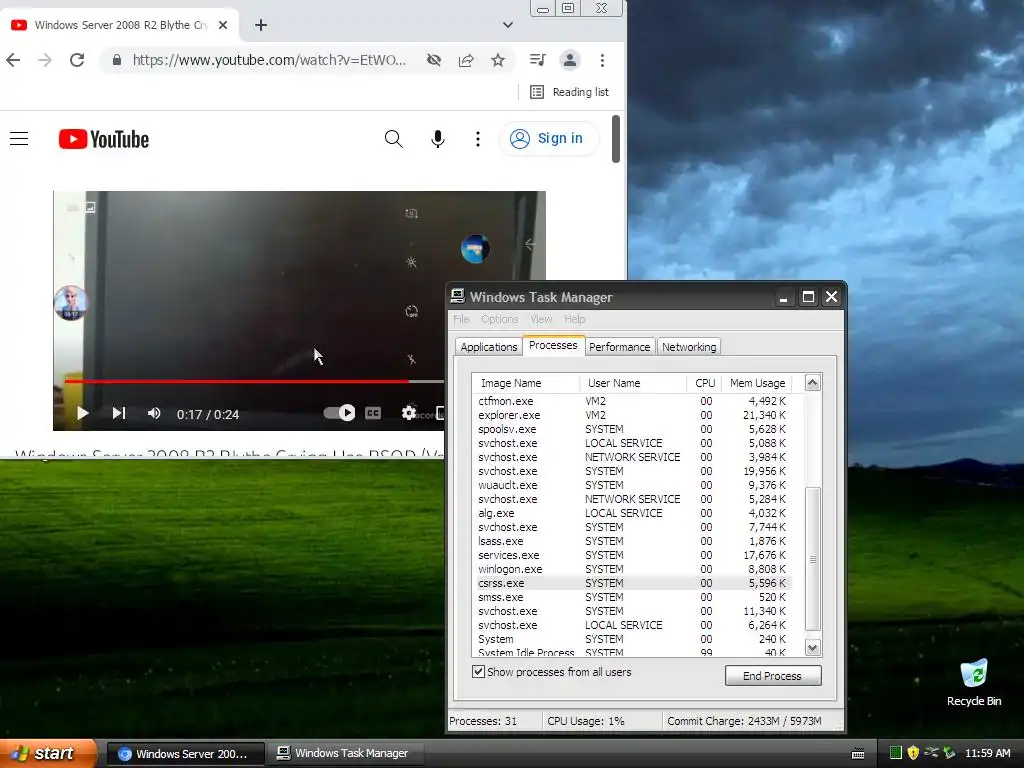Open the Windows start menu
Screen dimensions: 1024x768
[x=48, y=753]
